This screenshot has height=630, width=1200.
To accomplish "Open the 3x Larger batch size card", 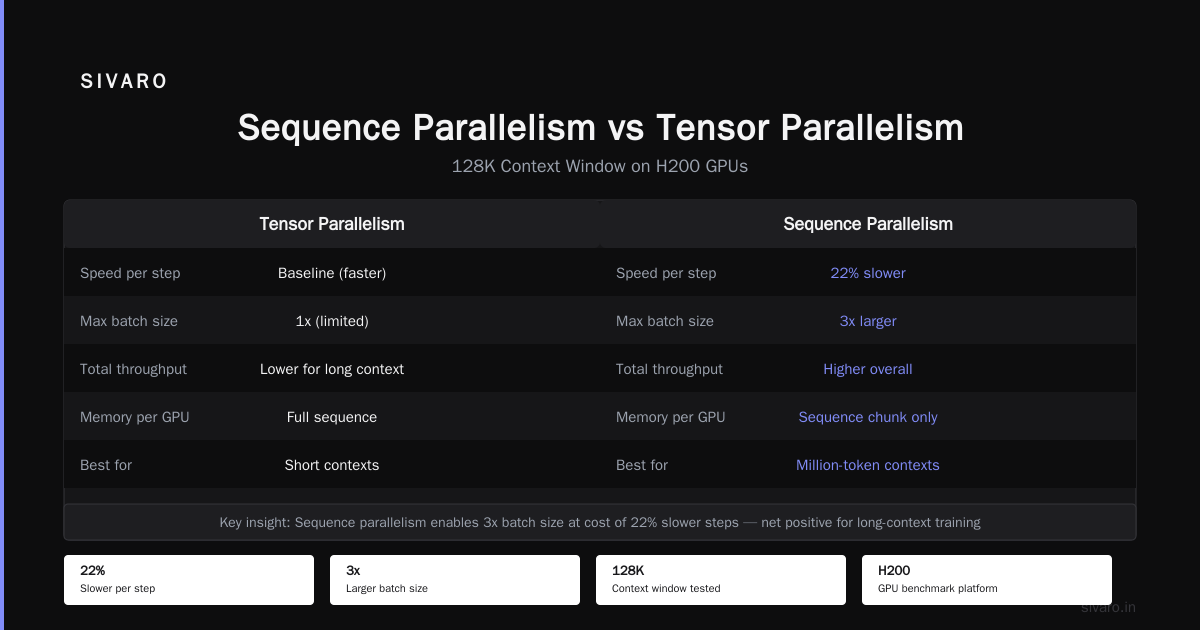I will point(455,580).
